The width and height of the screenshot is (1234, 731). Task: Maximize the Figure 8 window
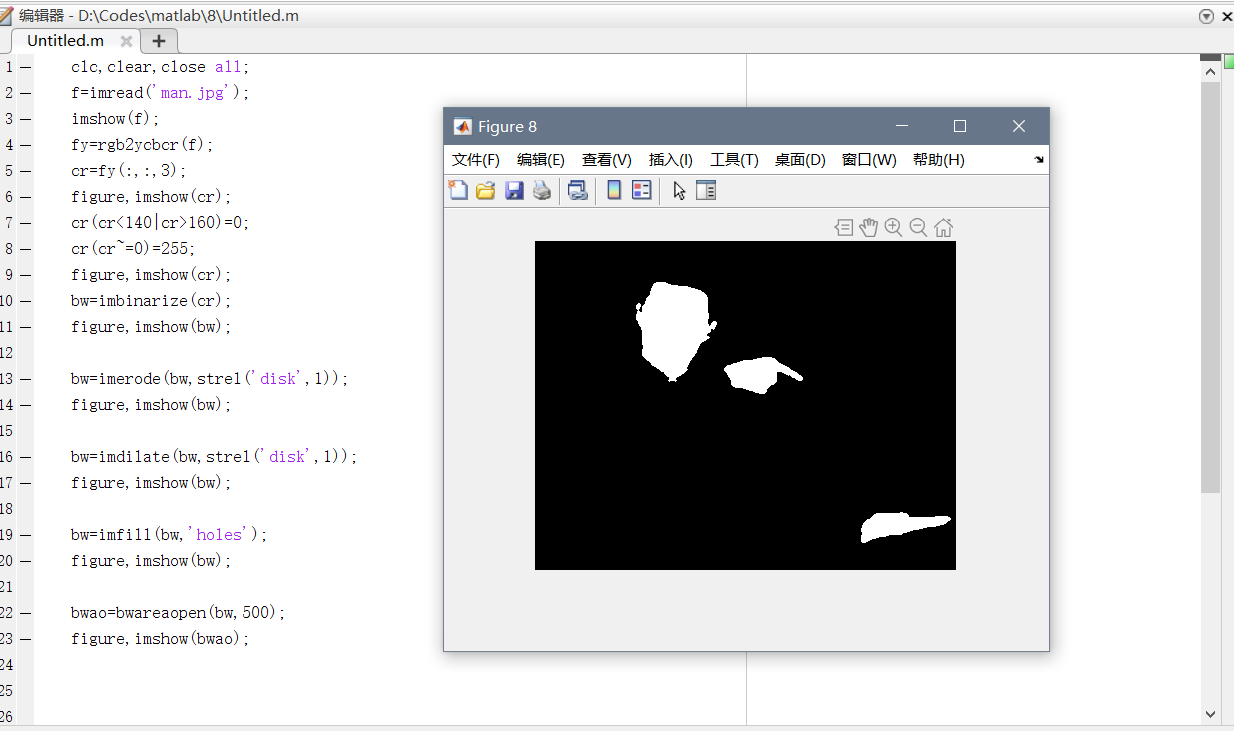(x=960, y=126)
